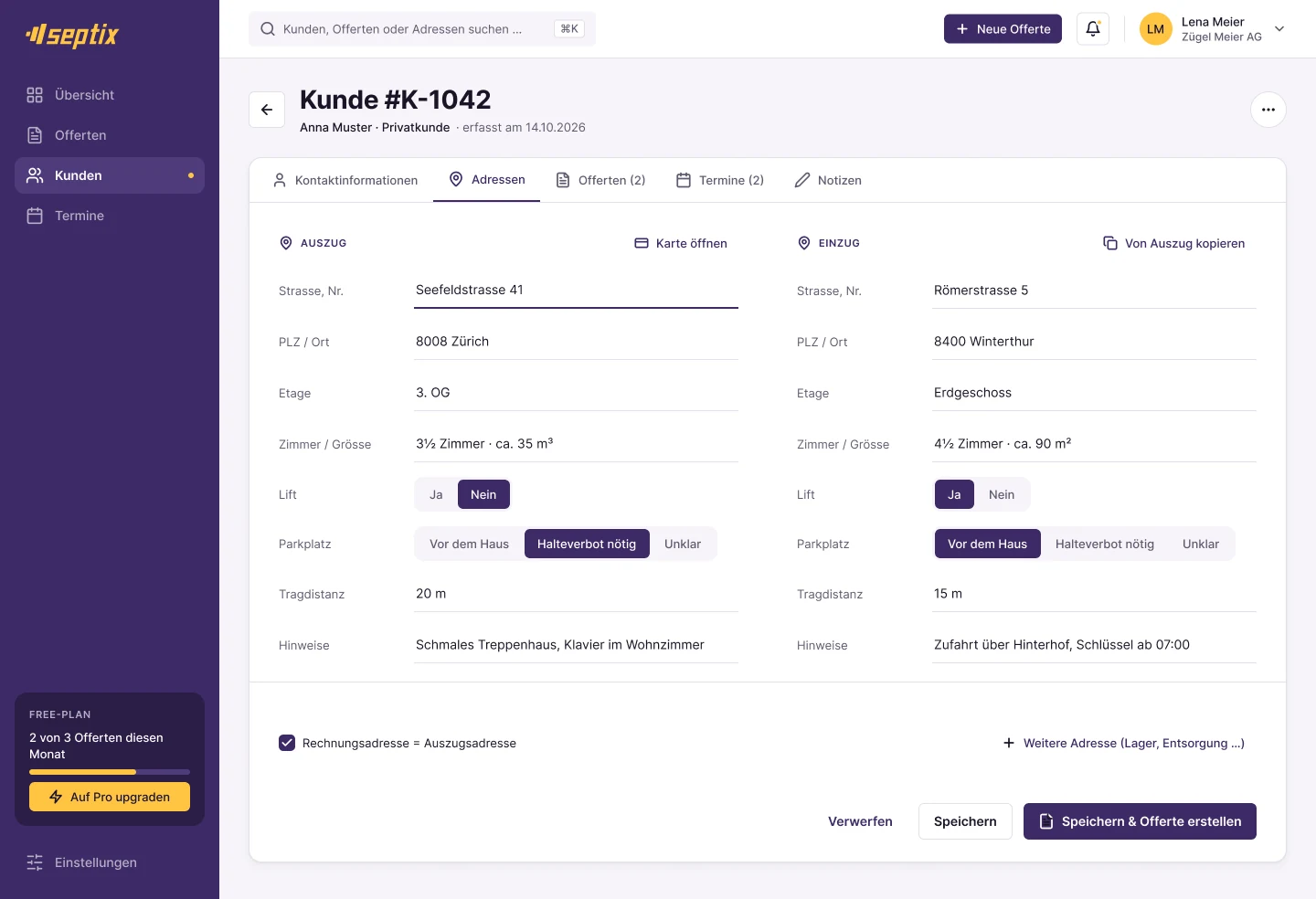Add 'Weitere Adresse (Lager, Entsorgung …)'
Image resolution: width=1316 pixels, height=899 pixels.
(x=1123, y=743)
